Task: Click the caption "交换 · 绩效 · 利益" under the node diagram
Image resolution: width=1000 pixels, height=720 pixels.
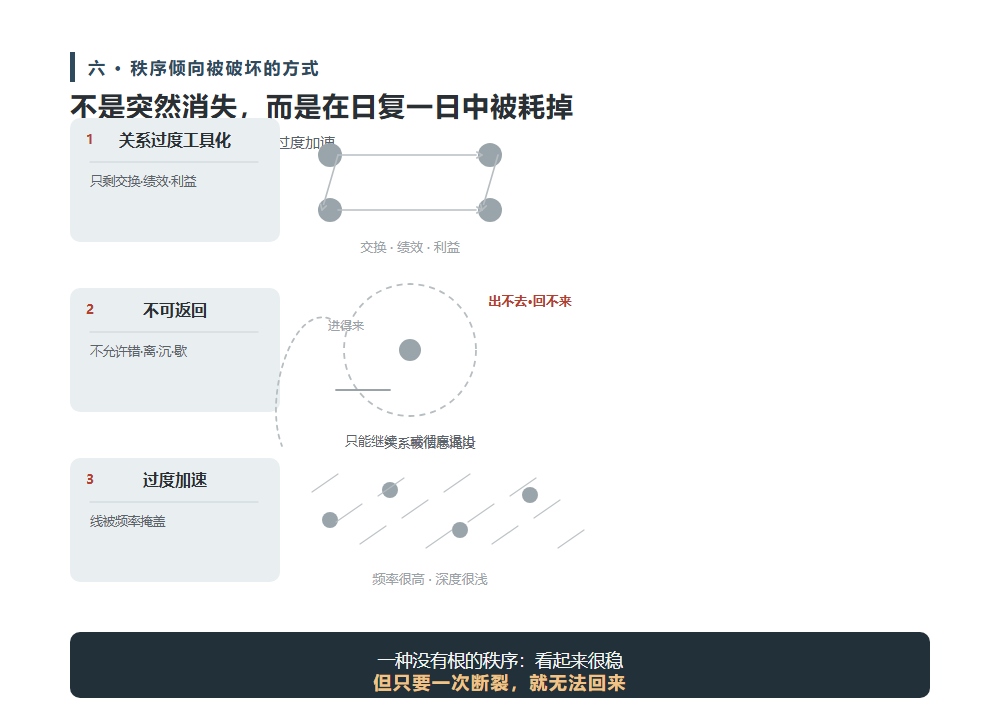Action: pos(410,247)
